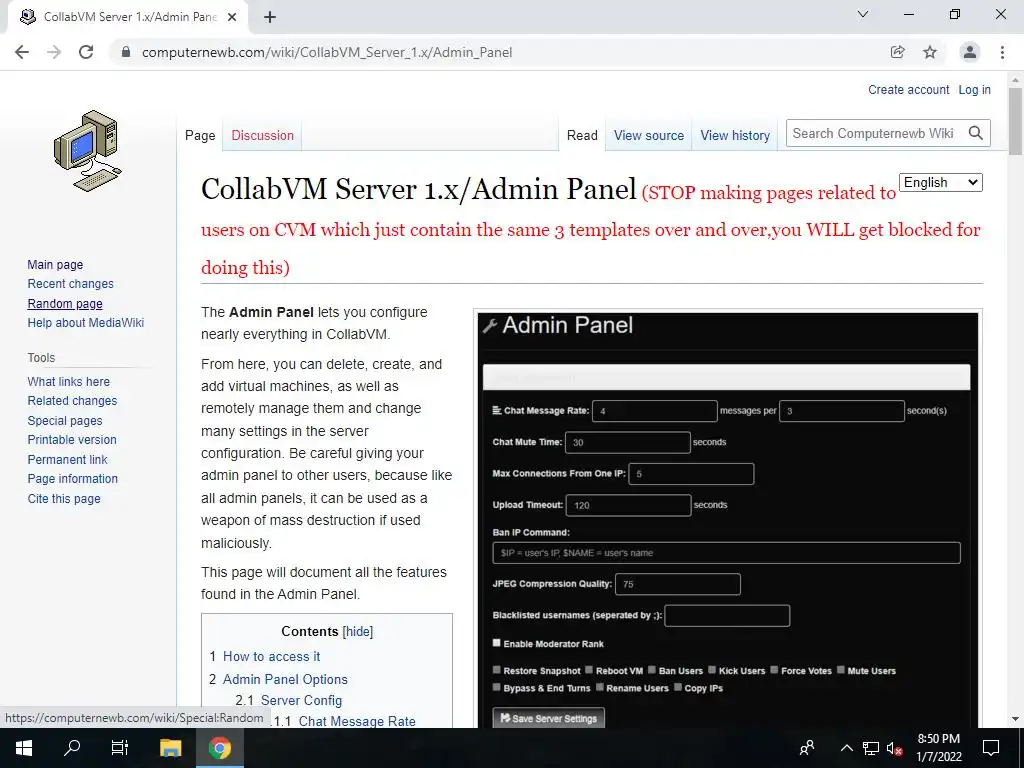Switch to the Page tab

tap(200, 135)
